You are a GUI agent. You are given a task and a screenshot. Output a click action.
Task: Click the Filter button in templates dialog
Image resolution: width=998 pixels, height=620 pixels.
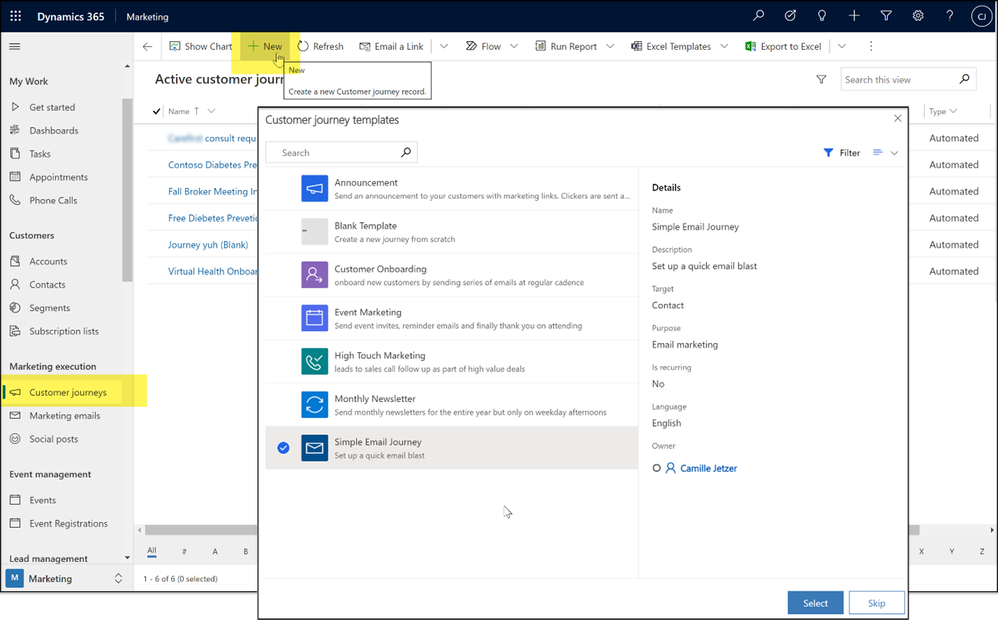point(841,153)
